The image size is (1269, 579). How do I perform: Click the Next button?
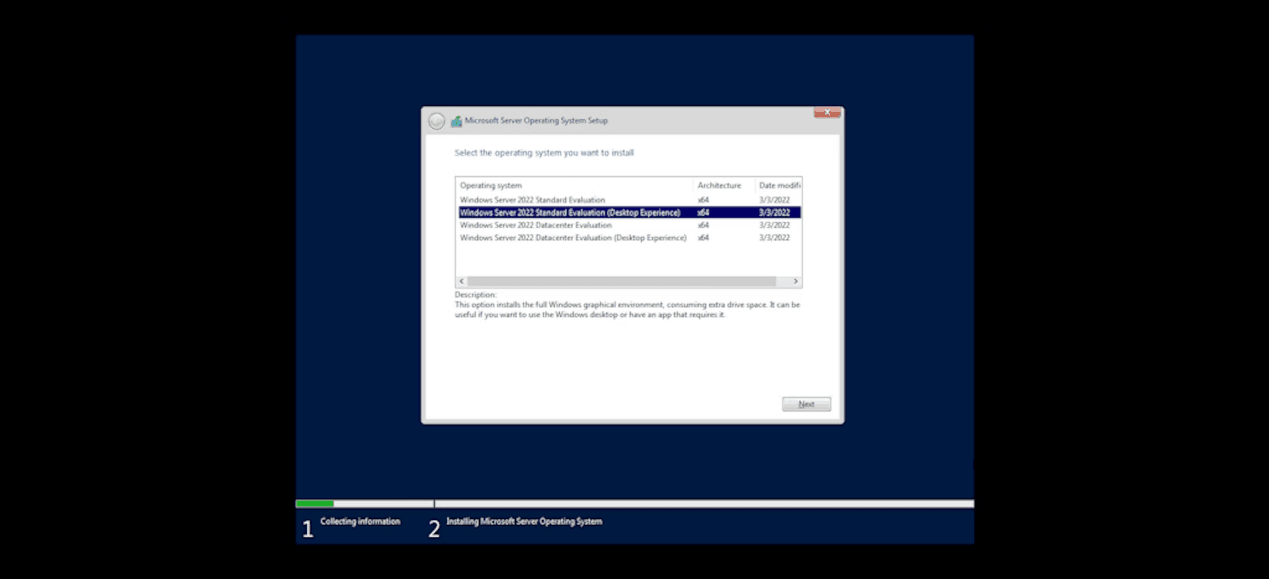pos(806,404)
